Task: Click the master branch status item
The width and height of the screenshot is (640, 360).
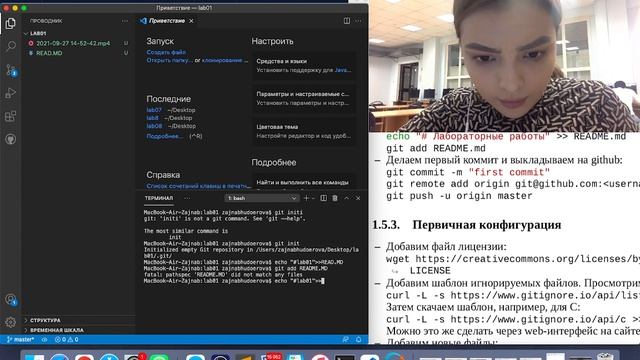Action: click(x=20, y=339)
